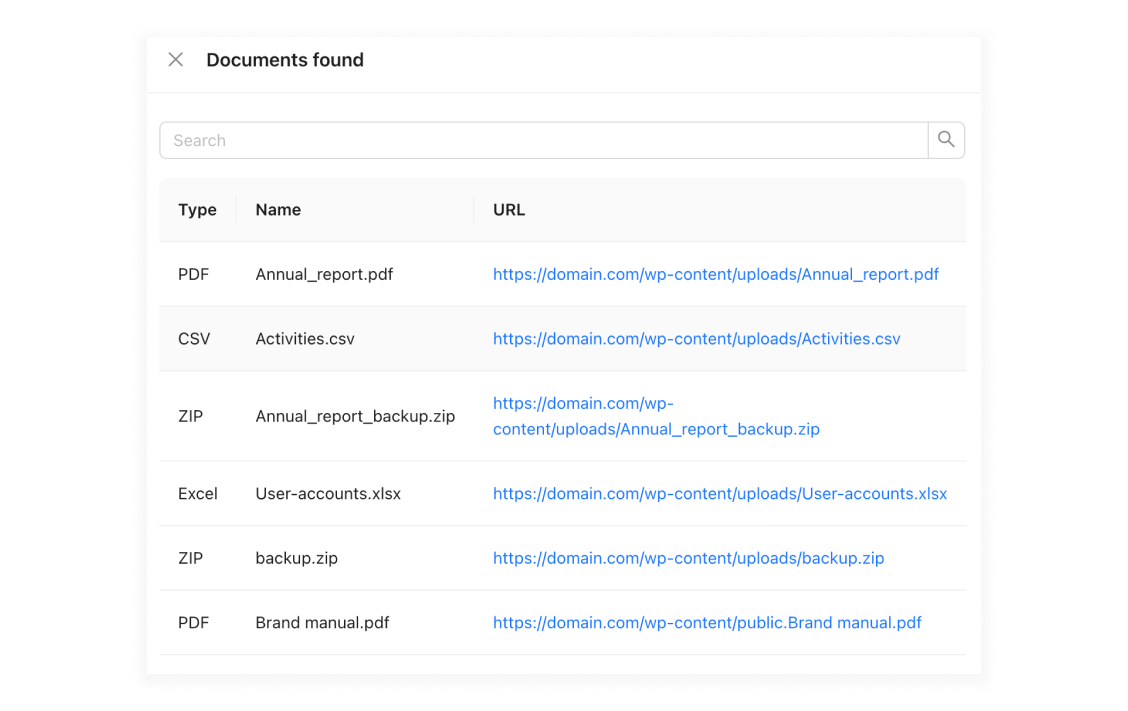This screenshot has height=711, width=1128.
Task: Open the User-accounts.xlsx URL link
Action: pyautogui.click(x=719, y=494)
